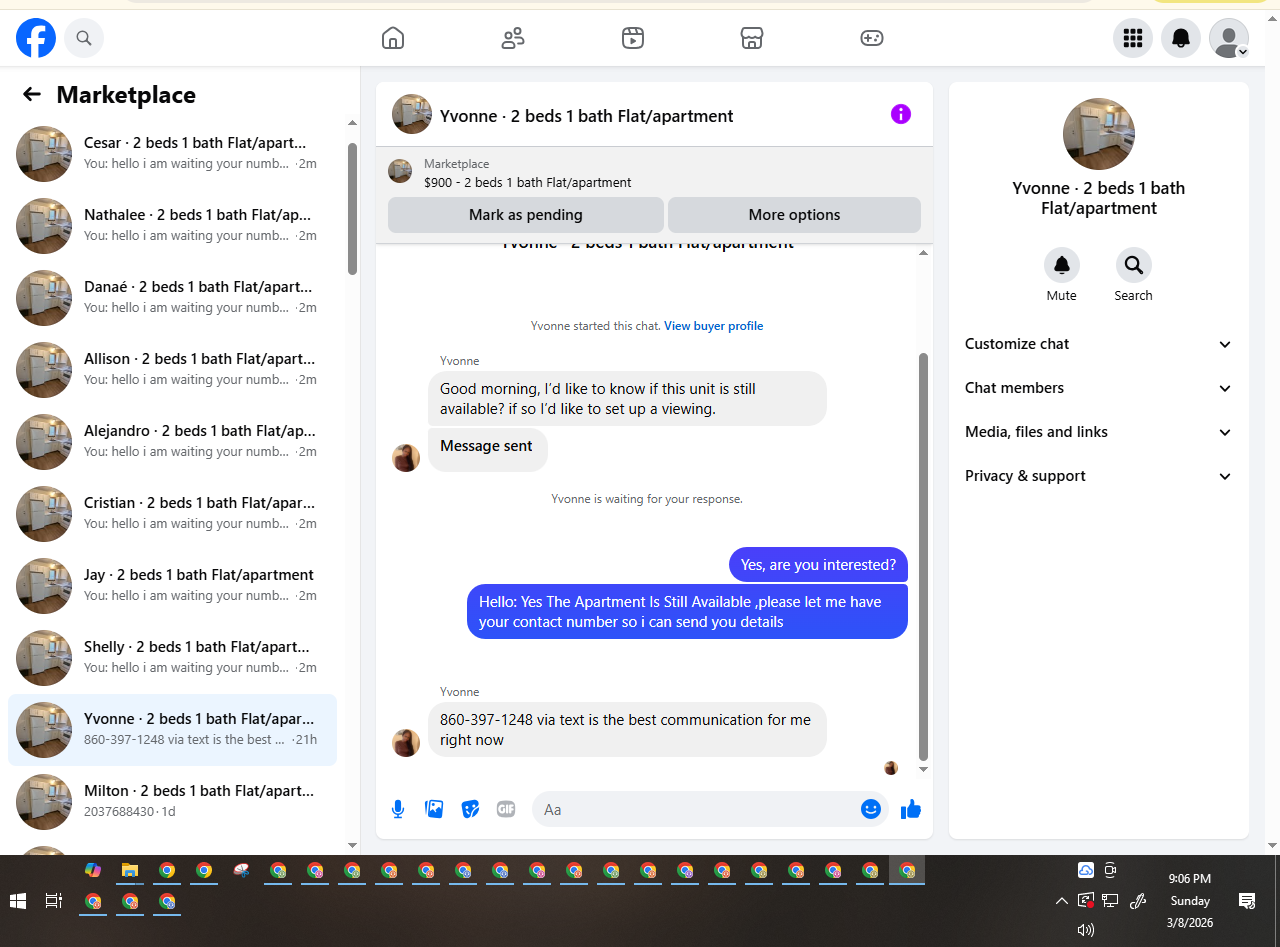Record a voice clip with the microphone icon
The width and height of the screenshot is (1280, 947).
click(398, 809)
